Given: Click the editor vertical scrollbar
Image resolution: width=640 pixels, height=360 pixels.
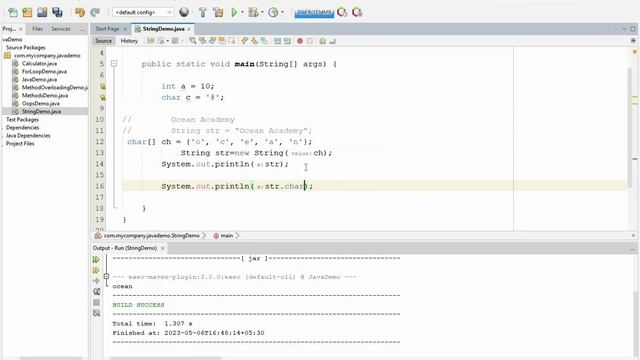Looking at the screenshot, I should pos(631,129).
